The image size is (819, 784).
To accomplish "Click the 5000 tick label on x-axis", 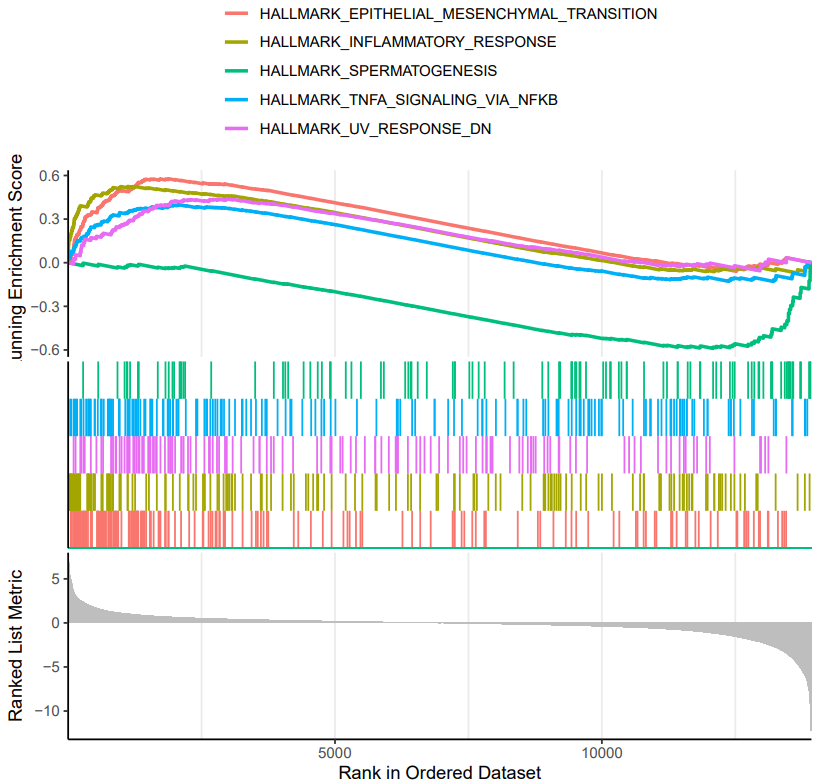I will pyautogui.click(x=335, y=753).
